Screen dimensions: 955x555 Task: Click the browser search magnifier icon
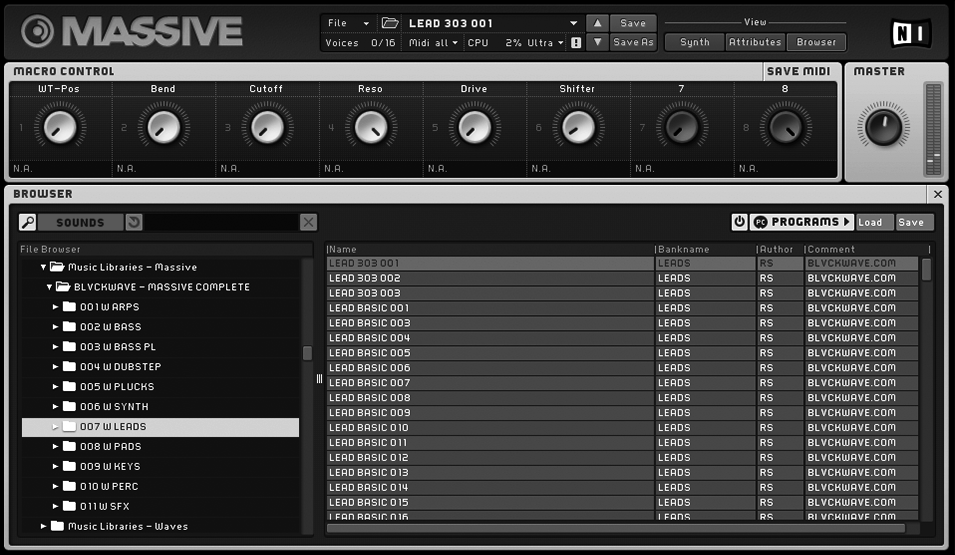coord(28,222)
